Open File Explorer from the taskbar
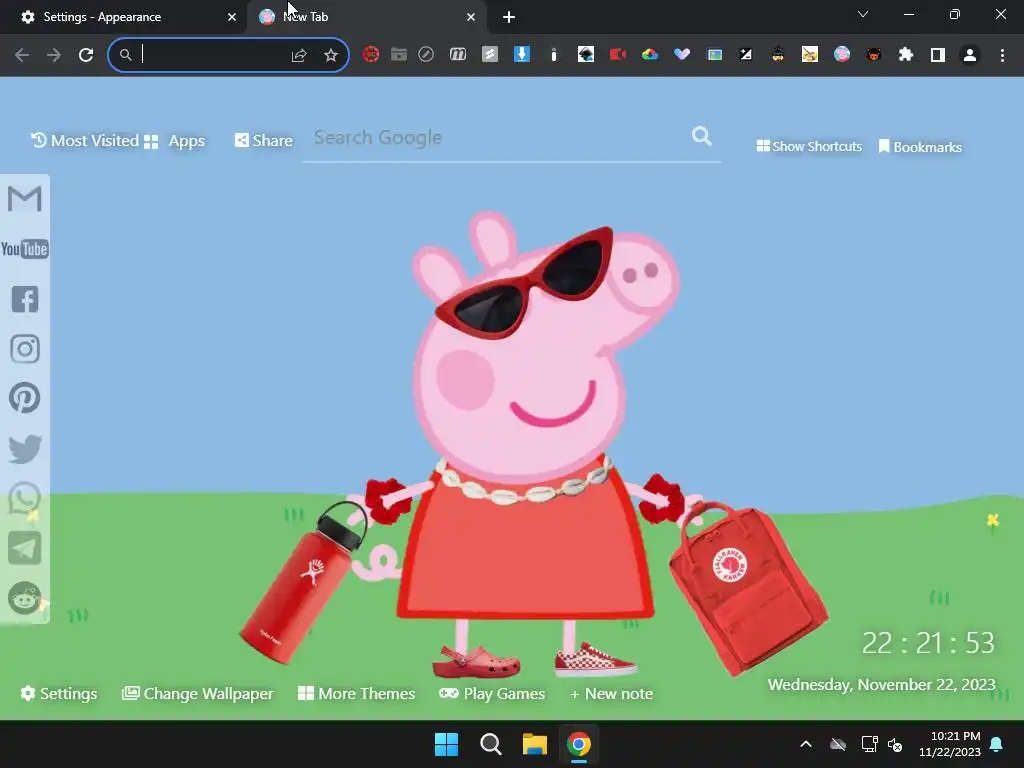The width and height of the screenshot is (1024, 768). (534, 744)
